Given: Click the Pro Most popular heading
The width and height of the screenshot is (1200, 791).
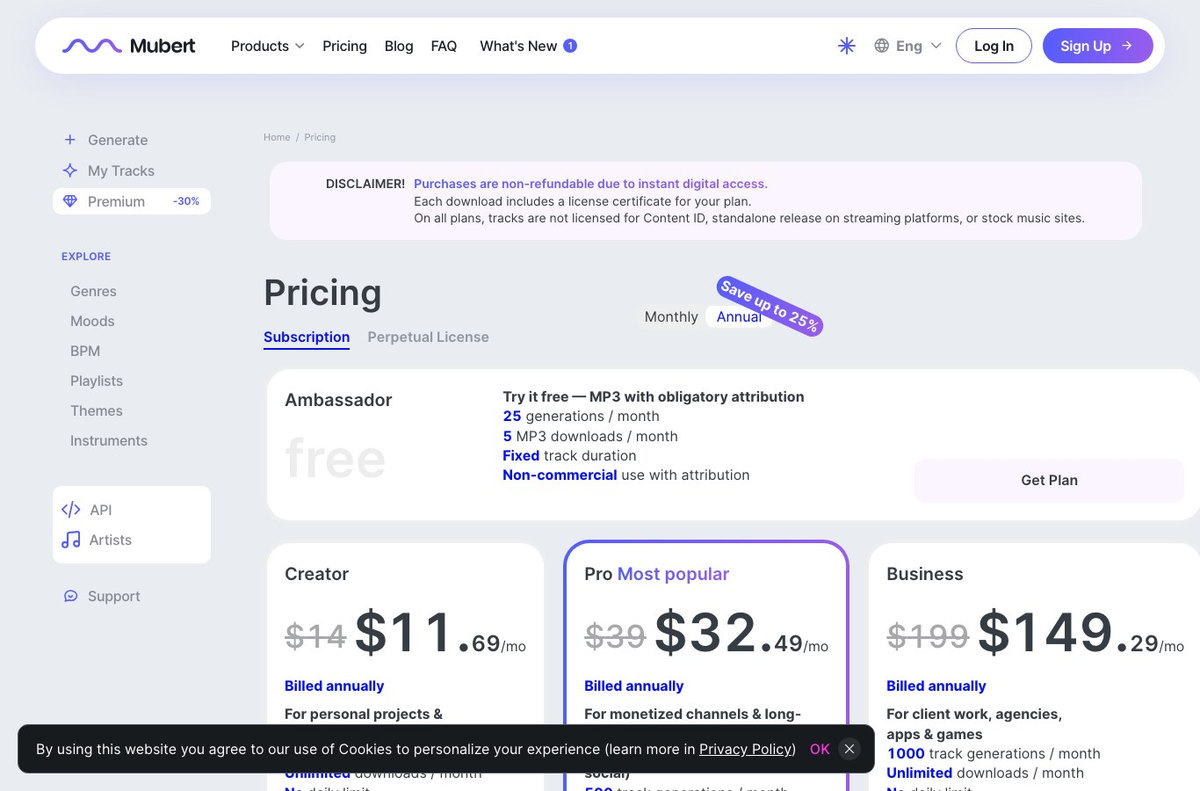Looking at the screenshot, I should (657, 574).
